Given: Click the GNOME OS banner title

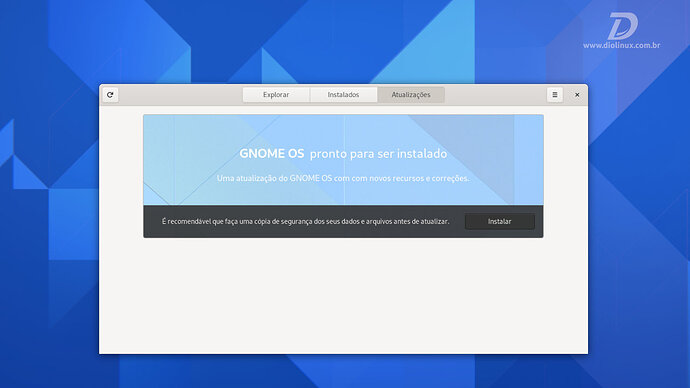Looking at the screenshot, I should point(272,154).
